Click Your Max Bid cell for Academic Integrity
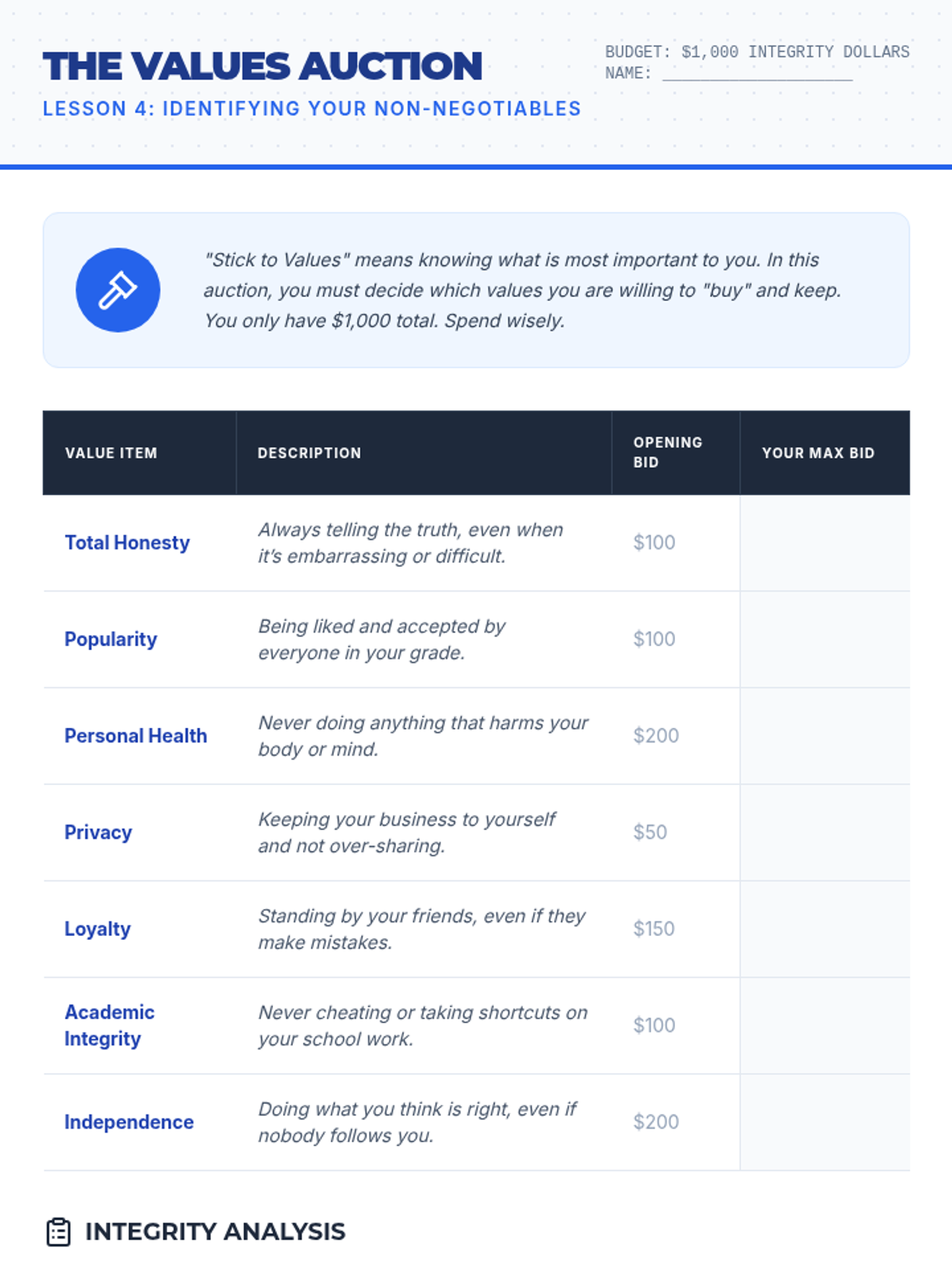Screen dimensions: 952x1270 pos(825,1026)
